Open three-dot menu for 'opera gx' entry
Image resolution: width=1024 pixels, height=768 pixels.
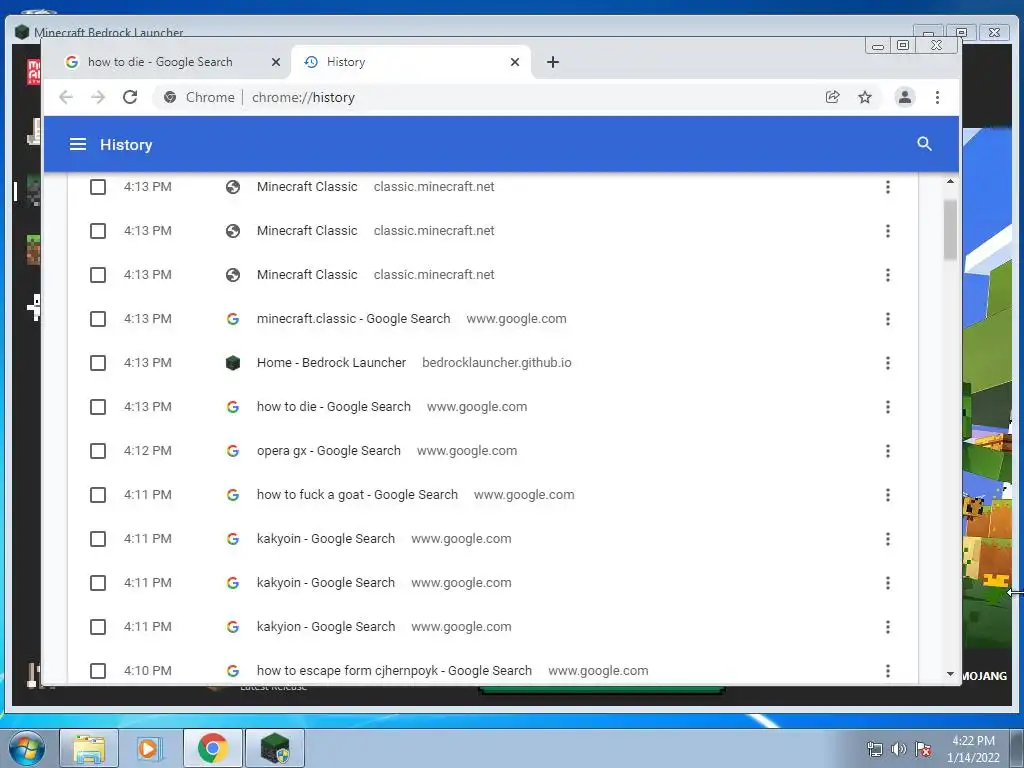[x=888, y=451]
